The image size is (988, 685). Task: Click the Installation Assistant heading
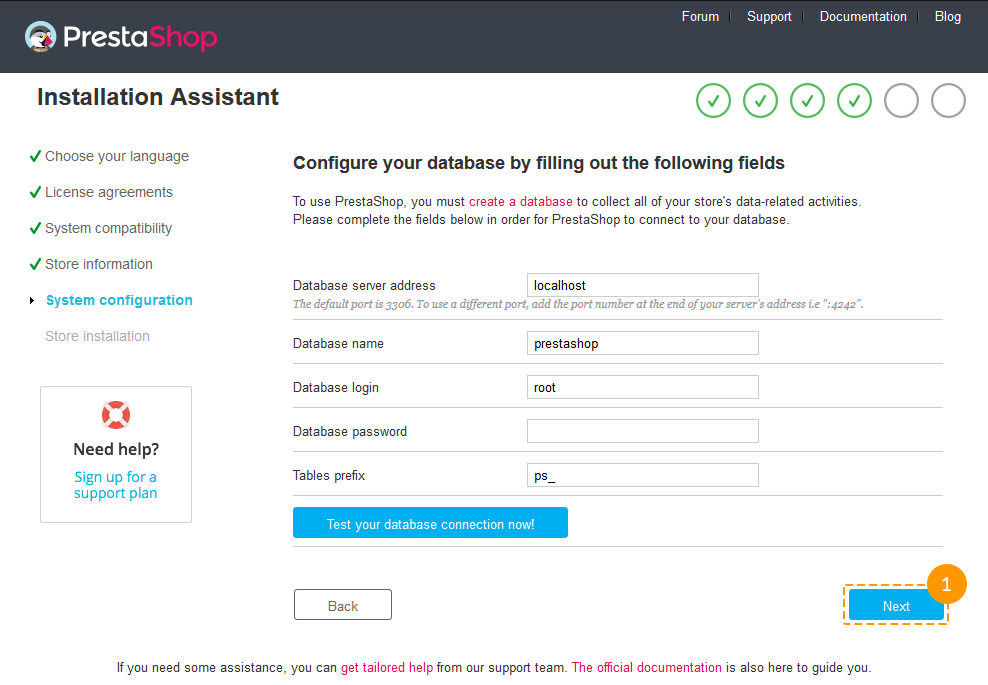pyautogui.click(x=158, y=97)
